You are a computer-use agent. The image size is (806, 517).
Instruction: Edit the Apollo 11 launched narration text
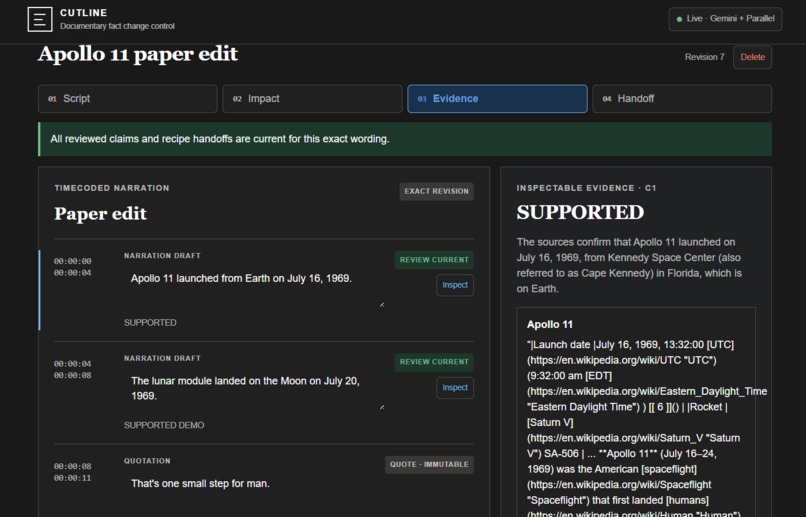(x=255, y=288)
